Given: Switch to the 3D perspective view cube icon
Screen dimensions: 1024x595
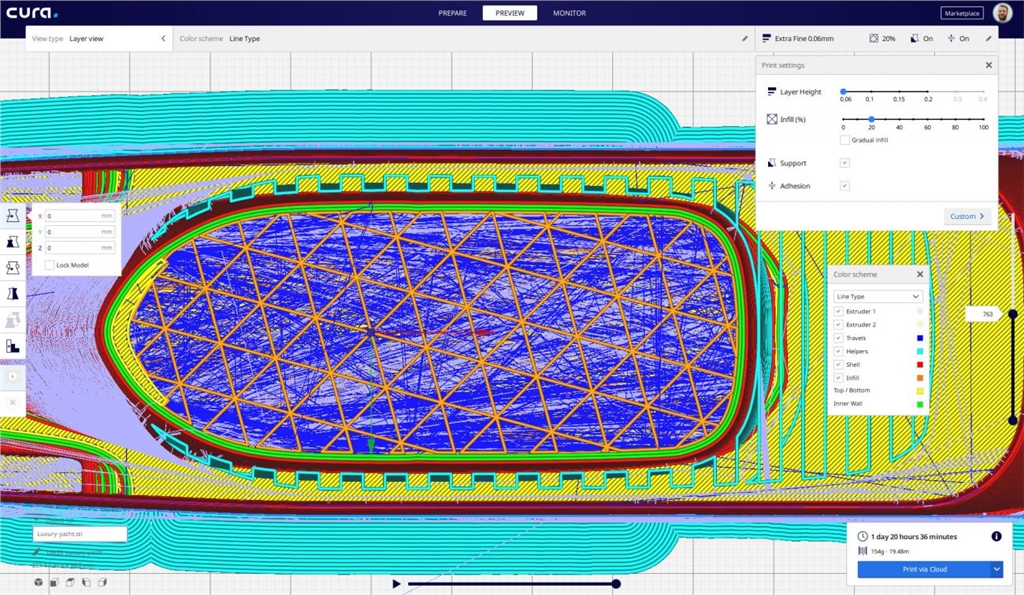Looking at the screenshot, I should pyautogui.click(x=39, y=582).
